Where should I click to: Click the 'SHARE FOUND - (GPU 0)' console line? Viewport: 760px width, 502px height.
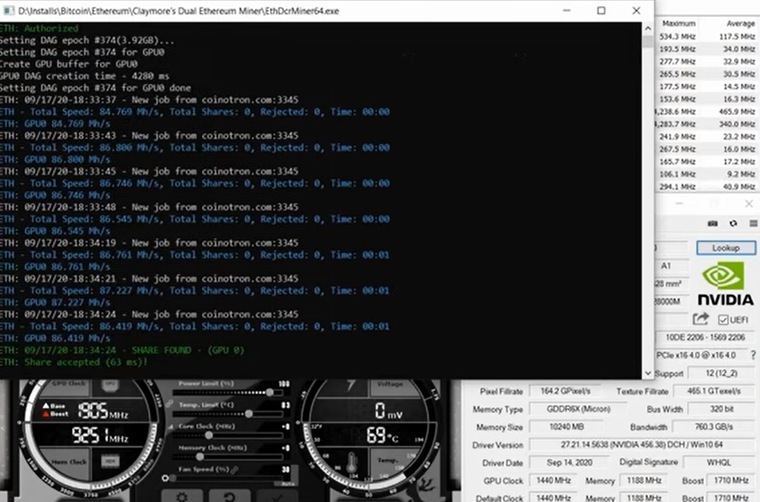pyautogui.click(x=122, y=350)
